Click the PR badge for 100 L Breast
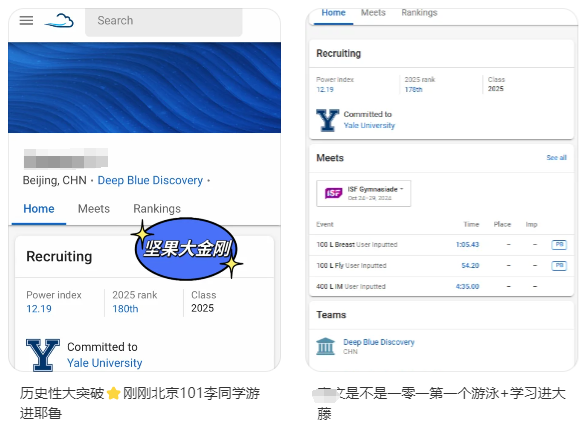The width and height of the screenshot is (581, 426). (559, 244)
